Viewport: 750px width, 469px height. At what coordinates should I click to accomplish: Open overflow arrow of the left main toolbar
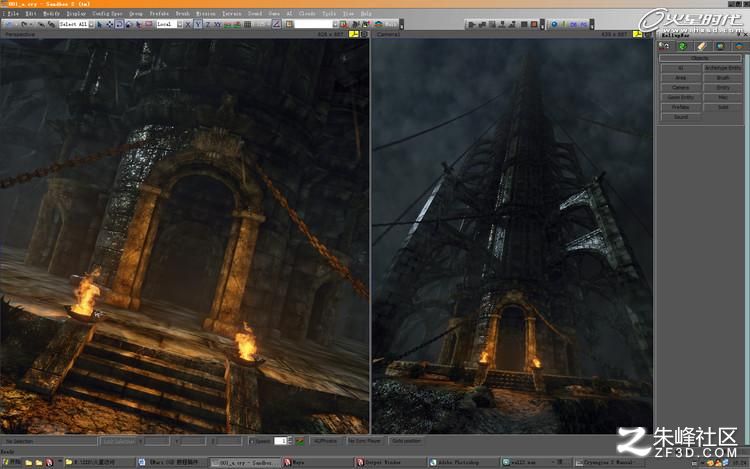click(401, 24)
